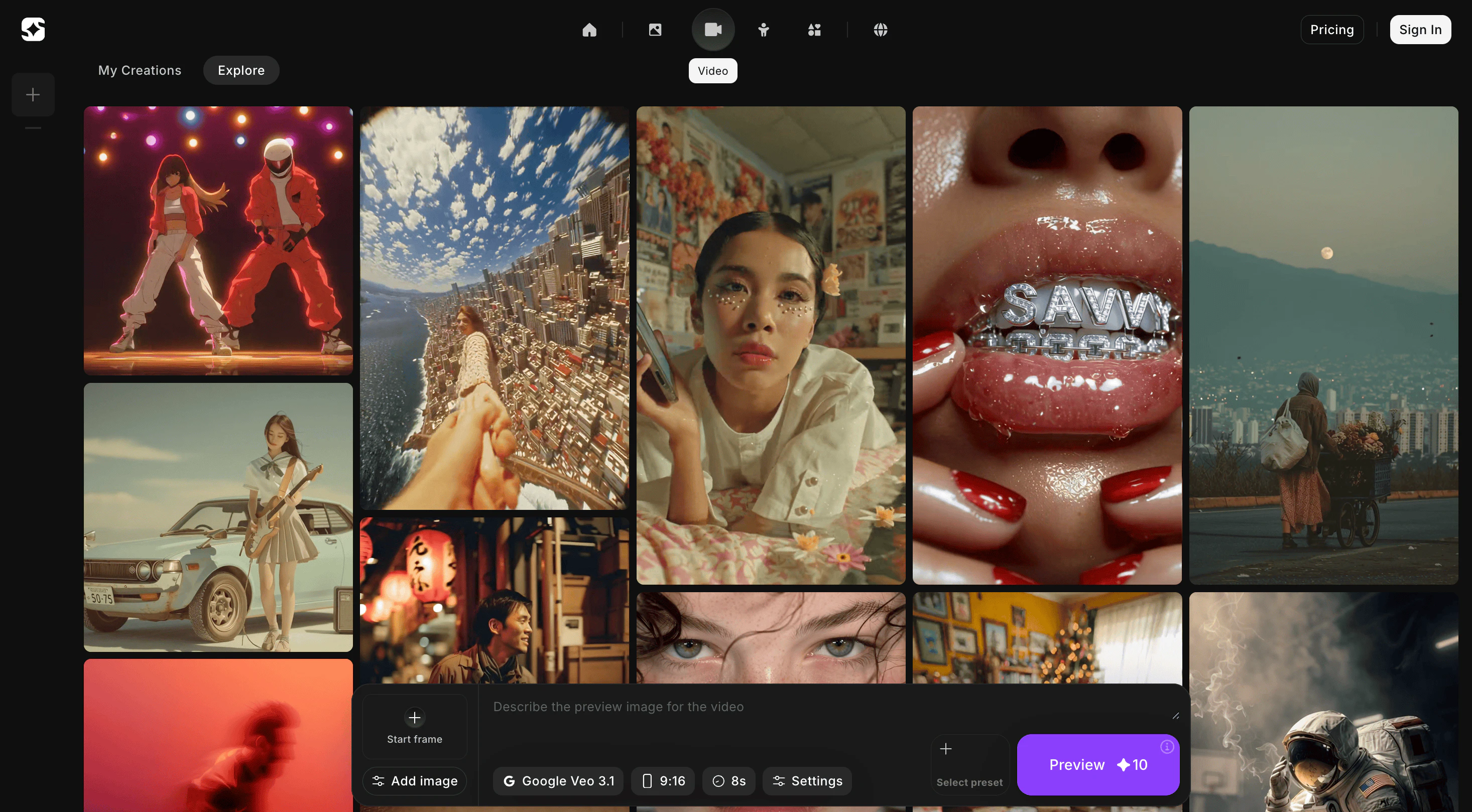Click the assets shapes icon in the navbar

point(814,29)
